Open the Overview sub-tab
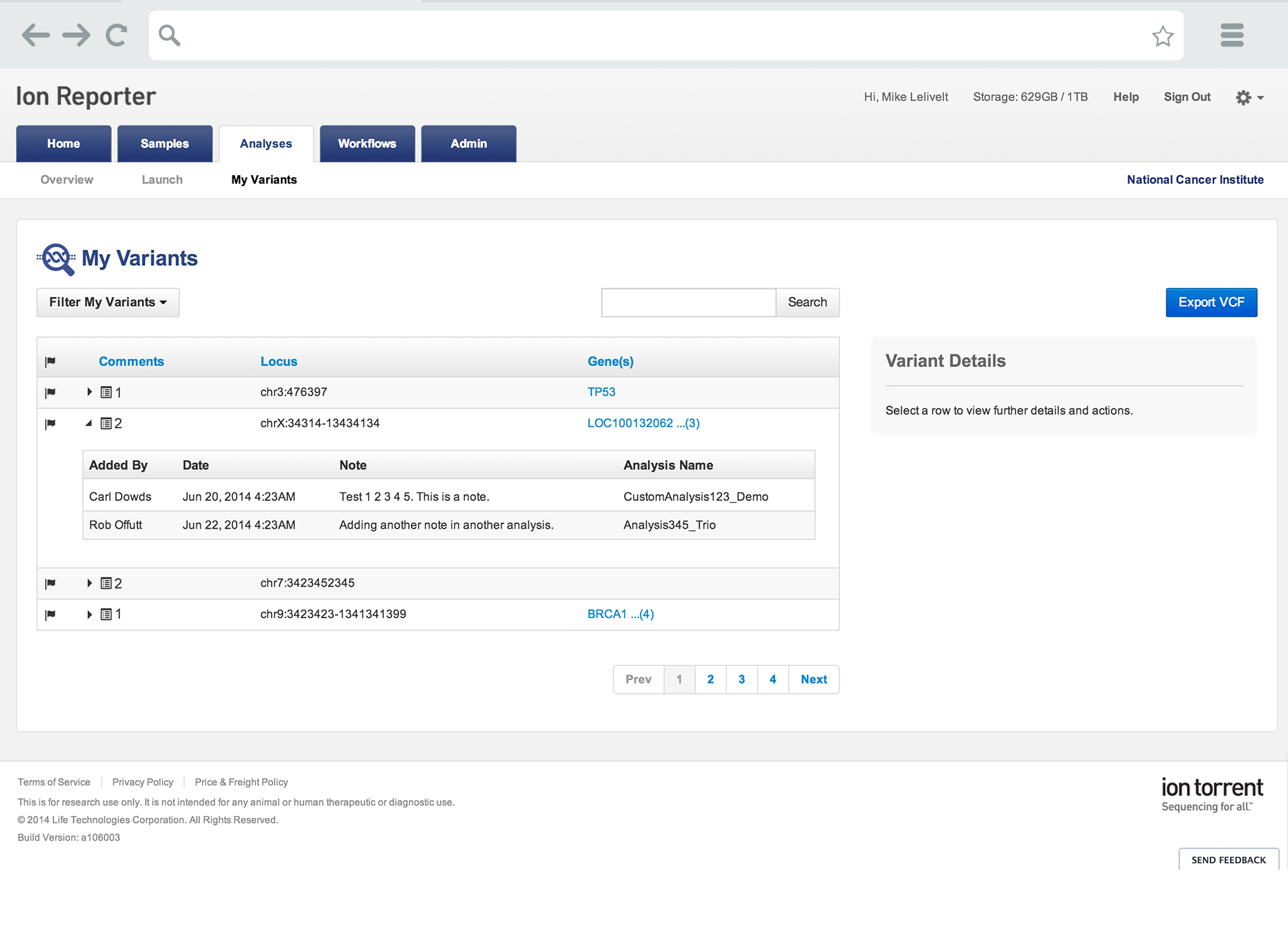This screenshot has width=1288, height=928. 66,180
